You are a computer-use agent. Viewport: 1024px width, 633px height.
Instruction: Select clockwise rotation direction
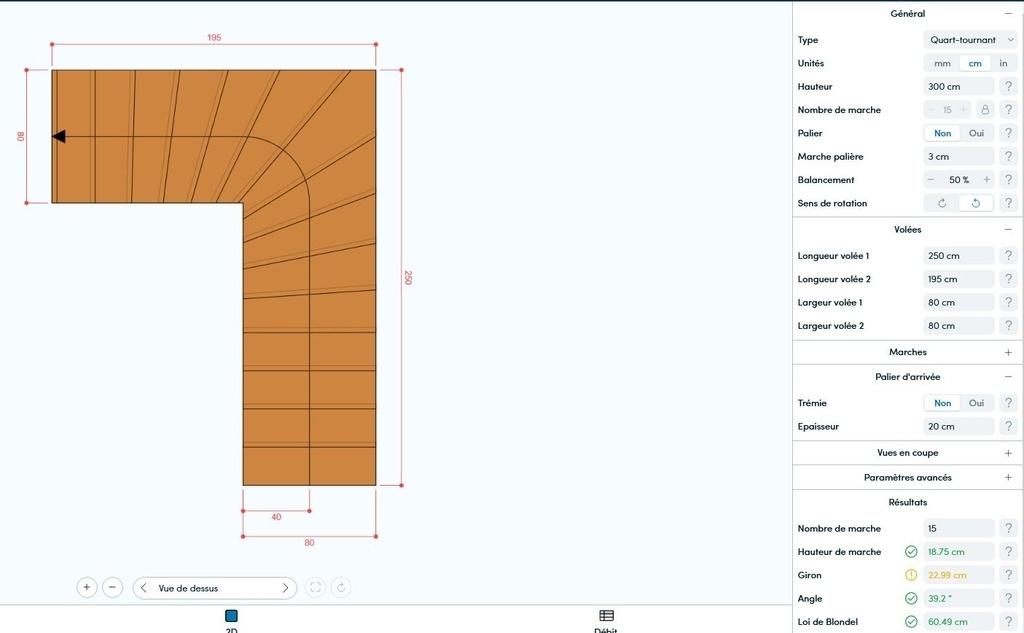pos(942,203)
